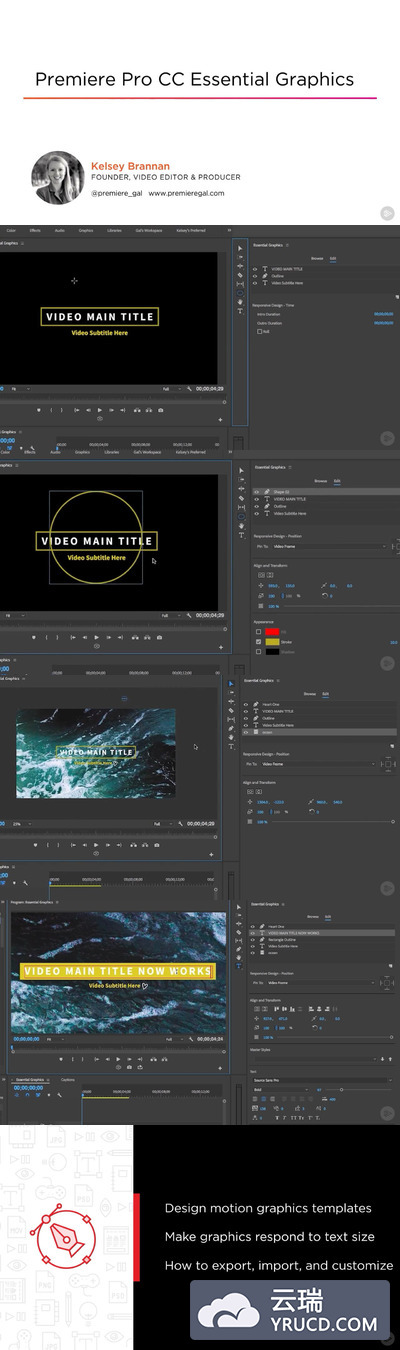Click Export Frame camera icon in the topmost monitor
Viewport: 400px width, 1350px height.
(x=160, y=410)
